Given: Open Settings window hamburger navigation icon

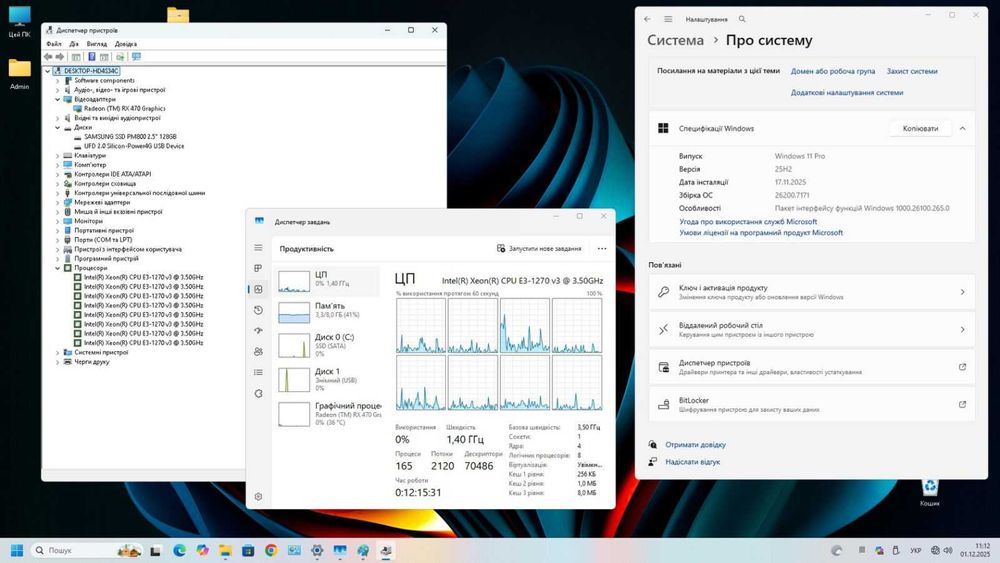Looking at the screenshot, I should pyautogui.click(x=668, y=19).
